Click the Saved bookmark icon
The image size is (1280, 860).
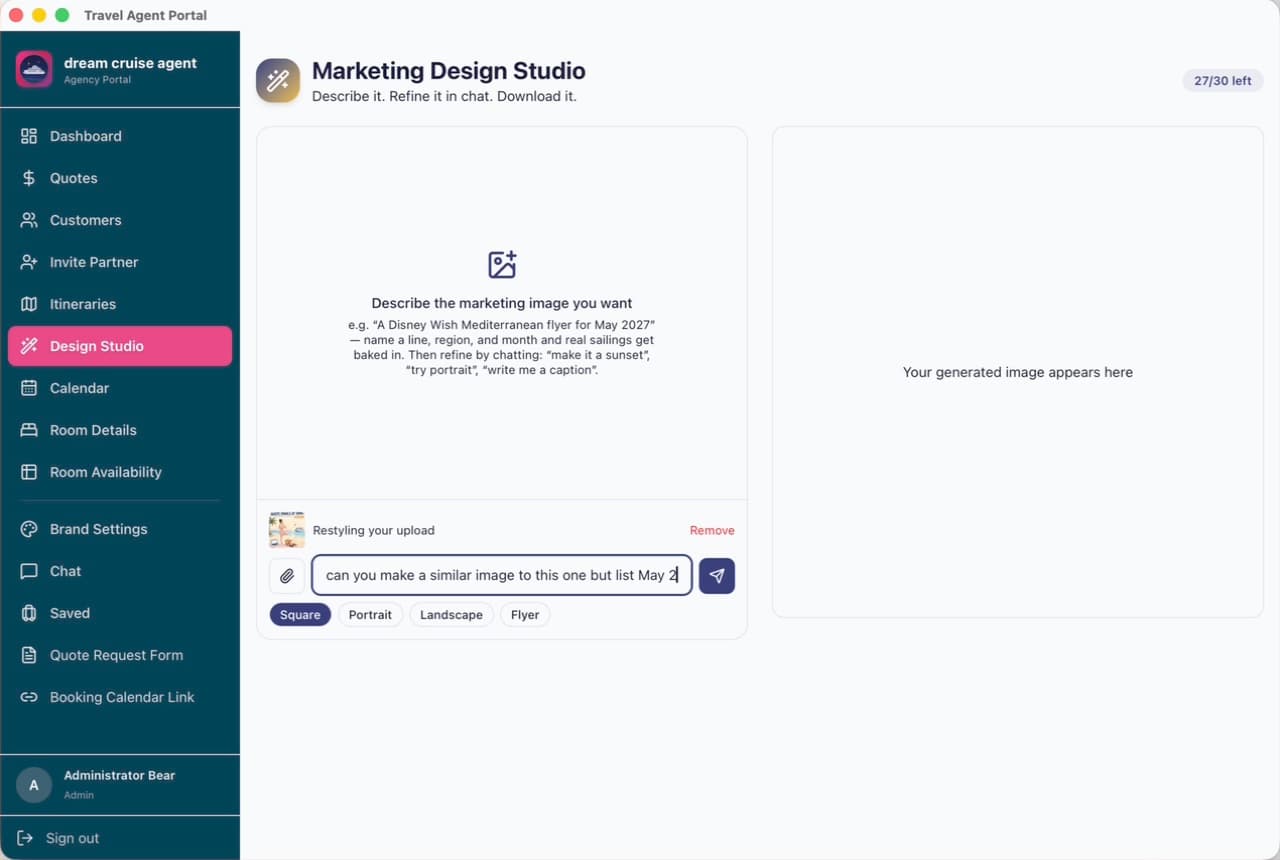pyautogui.click(x=29, y=613)
